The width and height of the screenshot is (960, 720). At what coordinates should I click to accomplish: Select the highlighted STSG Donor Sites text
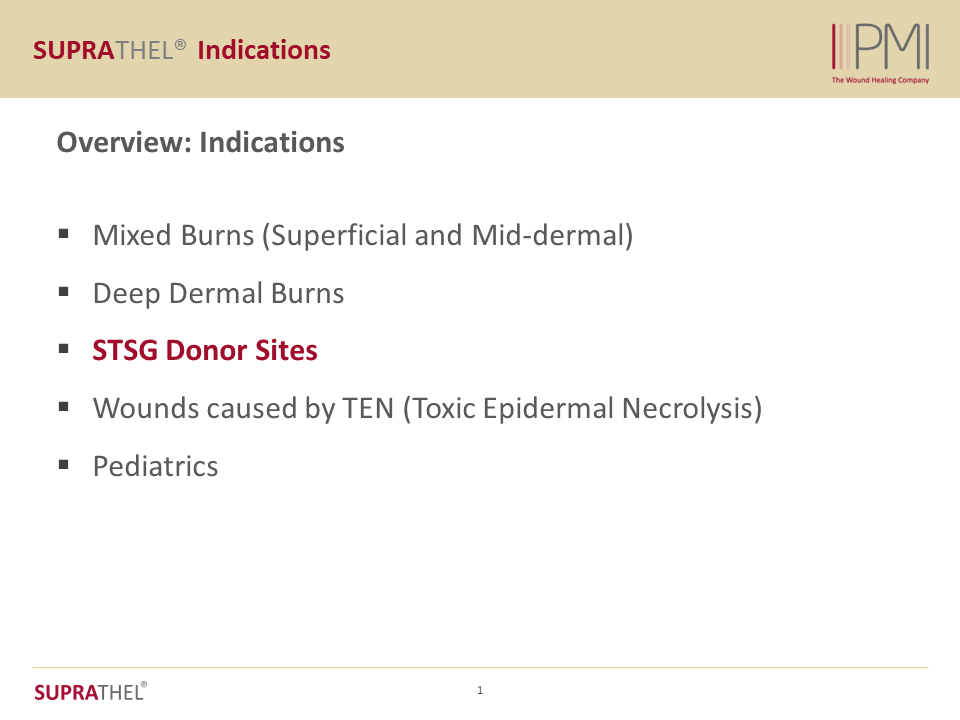pos(205,351)
